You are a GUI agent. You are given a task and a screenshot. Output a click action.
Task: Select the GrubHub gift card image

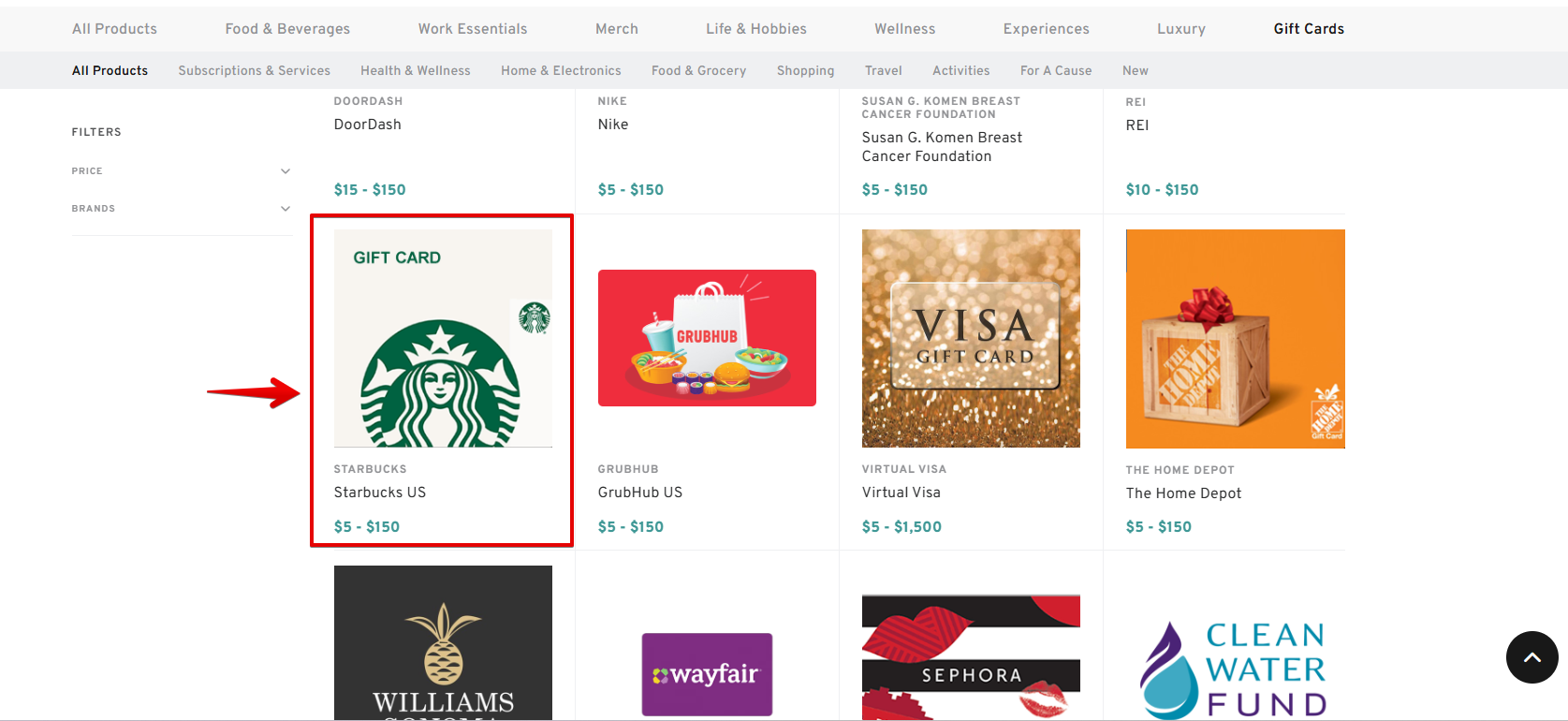(707, 338)
